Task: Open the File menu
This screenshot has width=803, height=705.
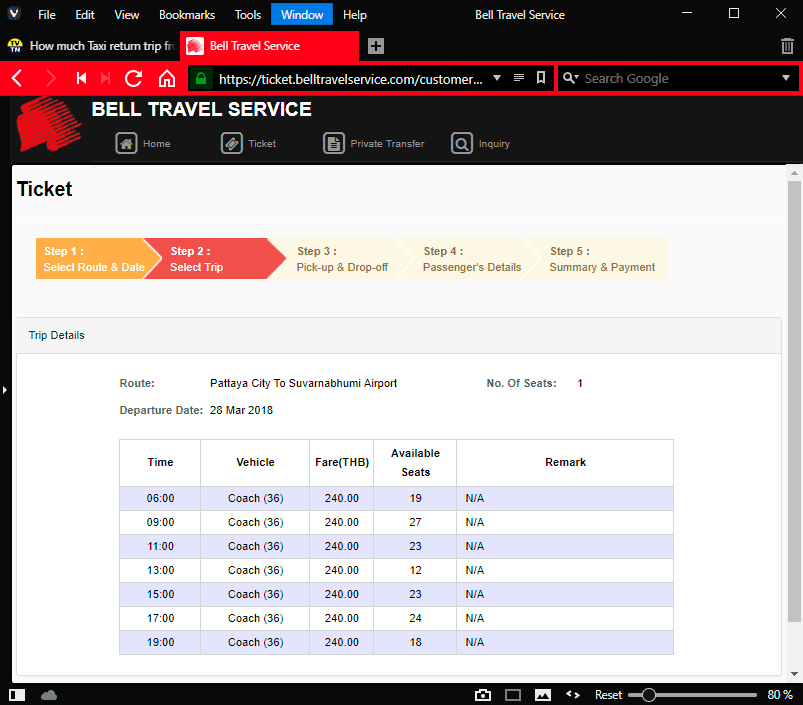Action: [x=47, y=15]
